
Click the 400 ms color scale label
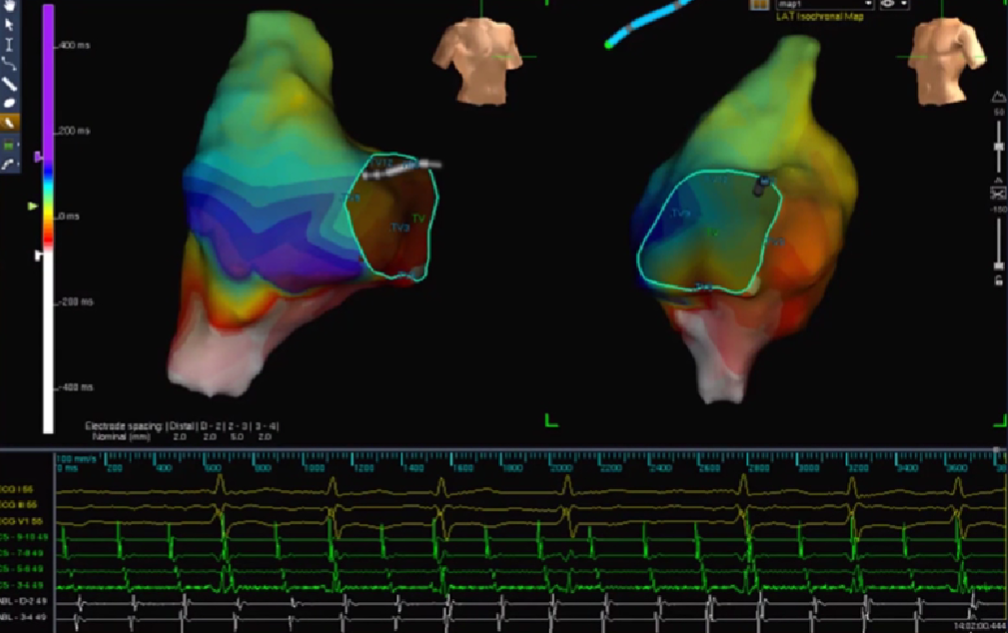(75, 46)
